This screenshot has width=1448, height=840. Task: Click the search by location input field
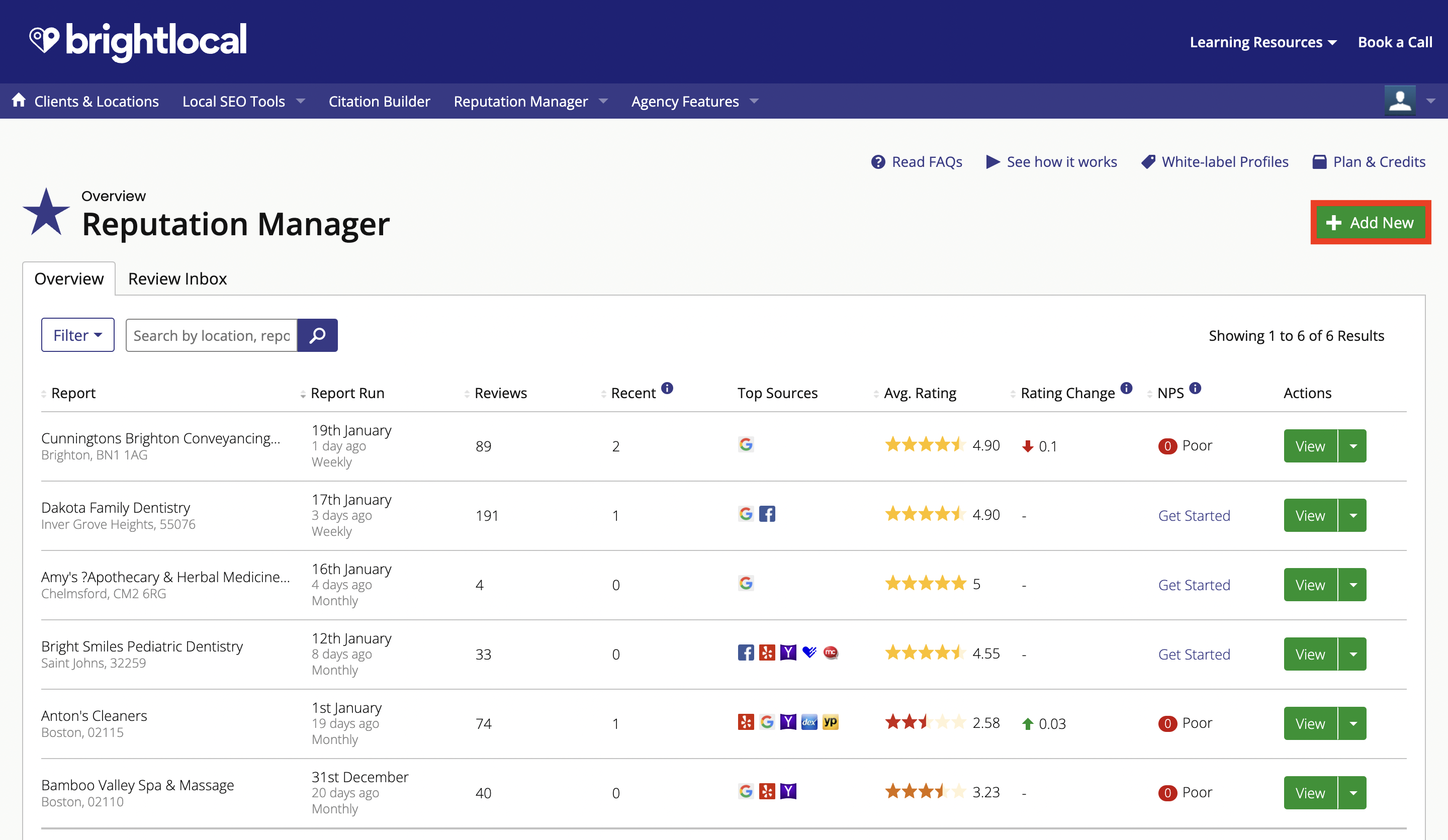[x=212, y=335]
